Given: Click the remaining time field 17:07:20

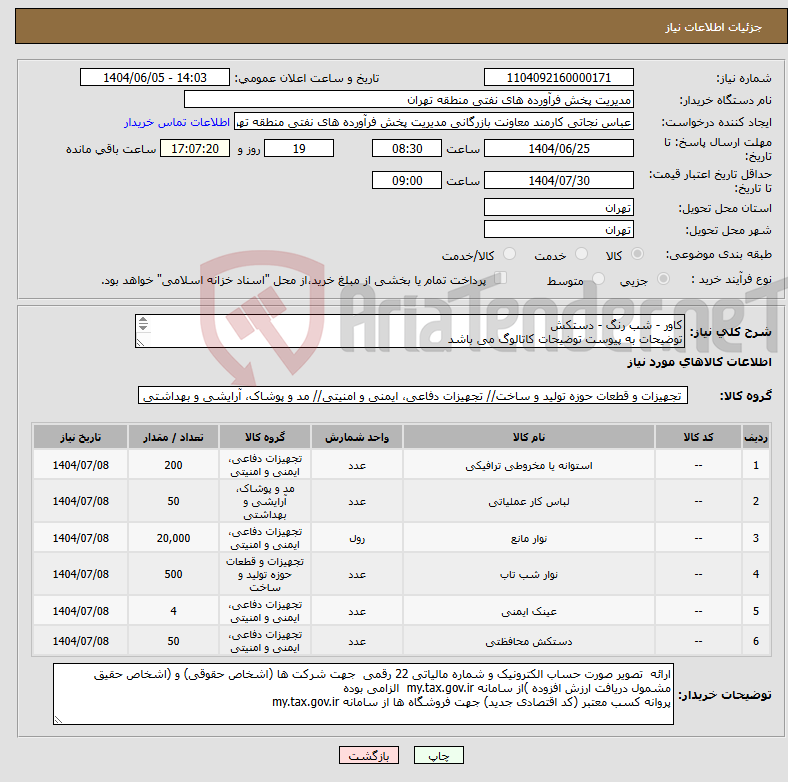Looking at the screenshot, I should point(195,149).
